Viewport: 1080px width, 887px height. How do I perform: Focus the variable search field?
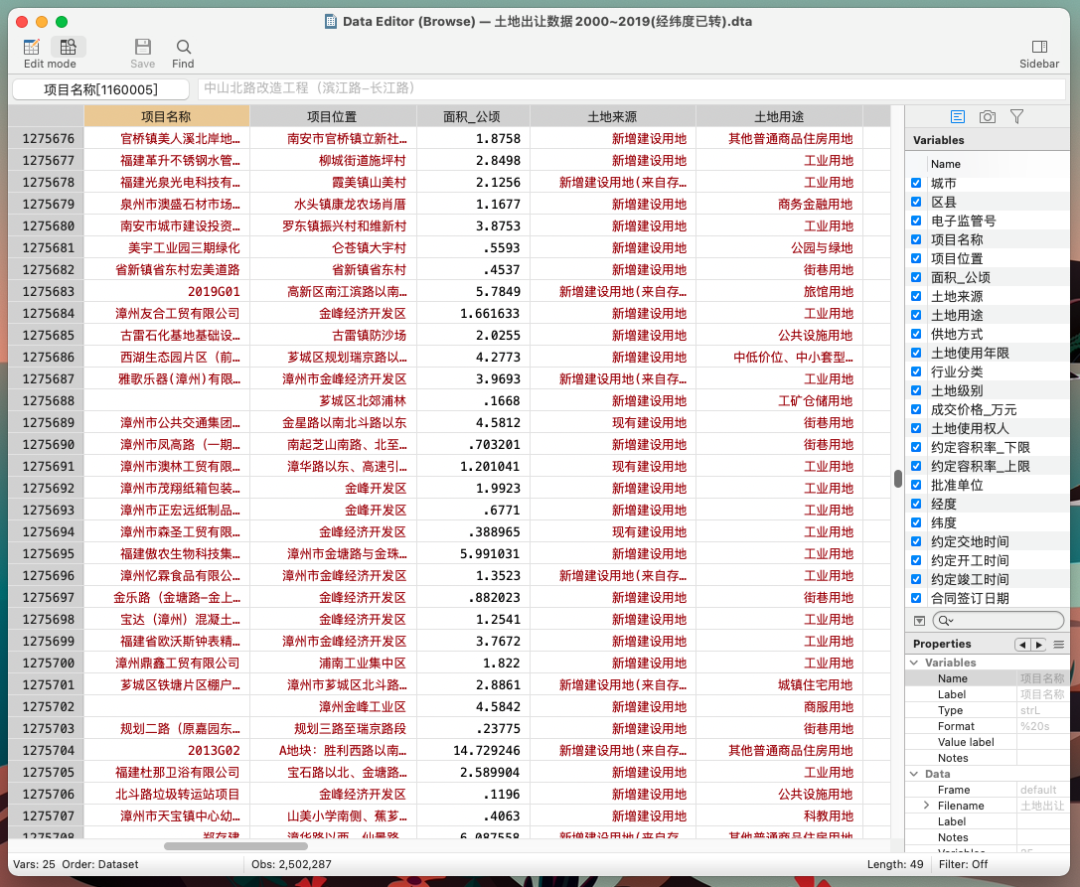coord(998,620)
